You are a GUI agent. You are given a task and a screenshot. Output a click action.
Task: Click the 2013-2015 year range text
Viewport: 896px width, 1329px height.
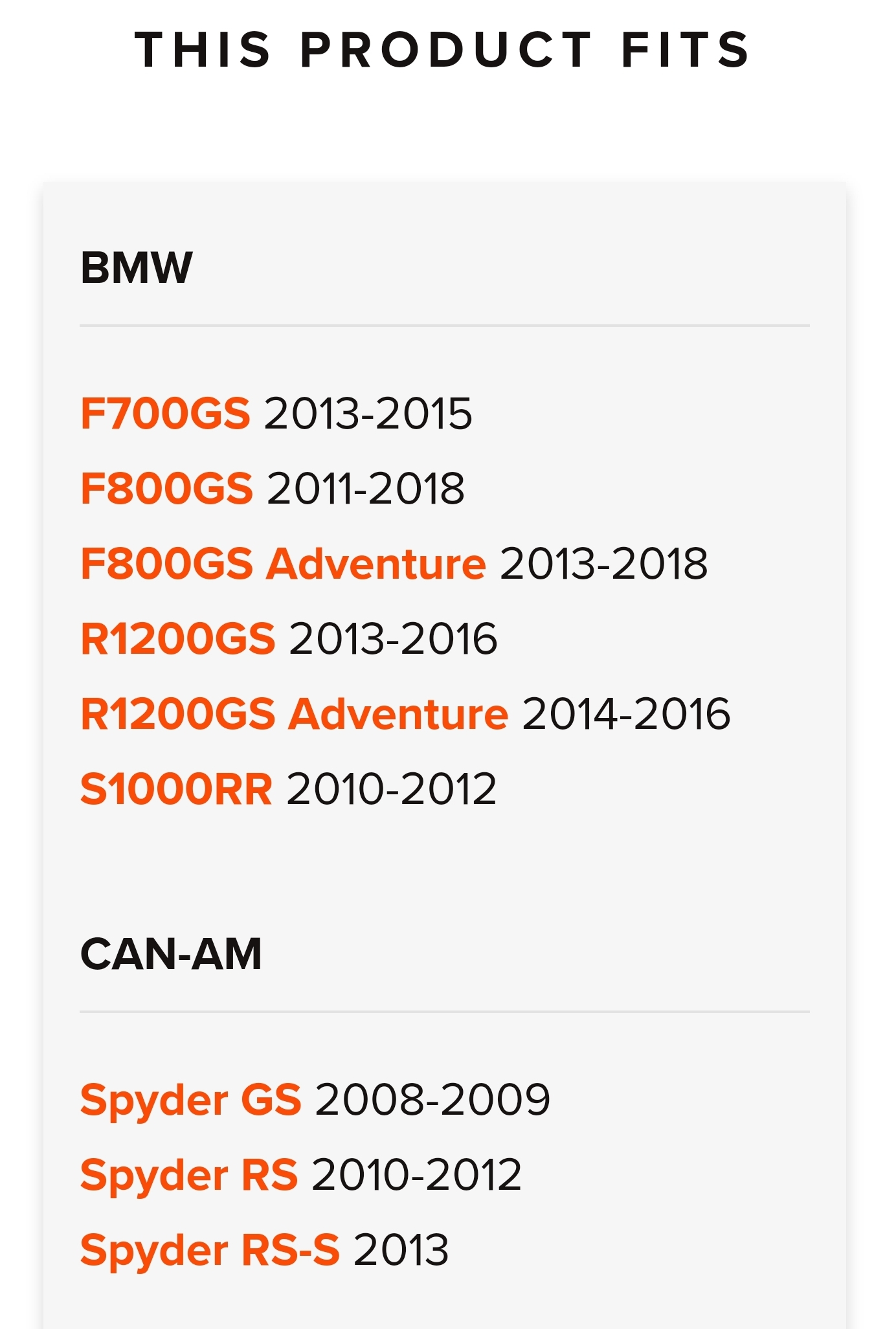(368, 413)
